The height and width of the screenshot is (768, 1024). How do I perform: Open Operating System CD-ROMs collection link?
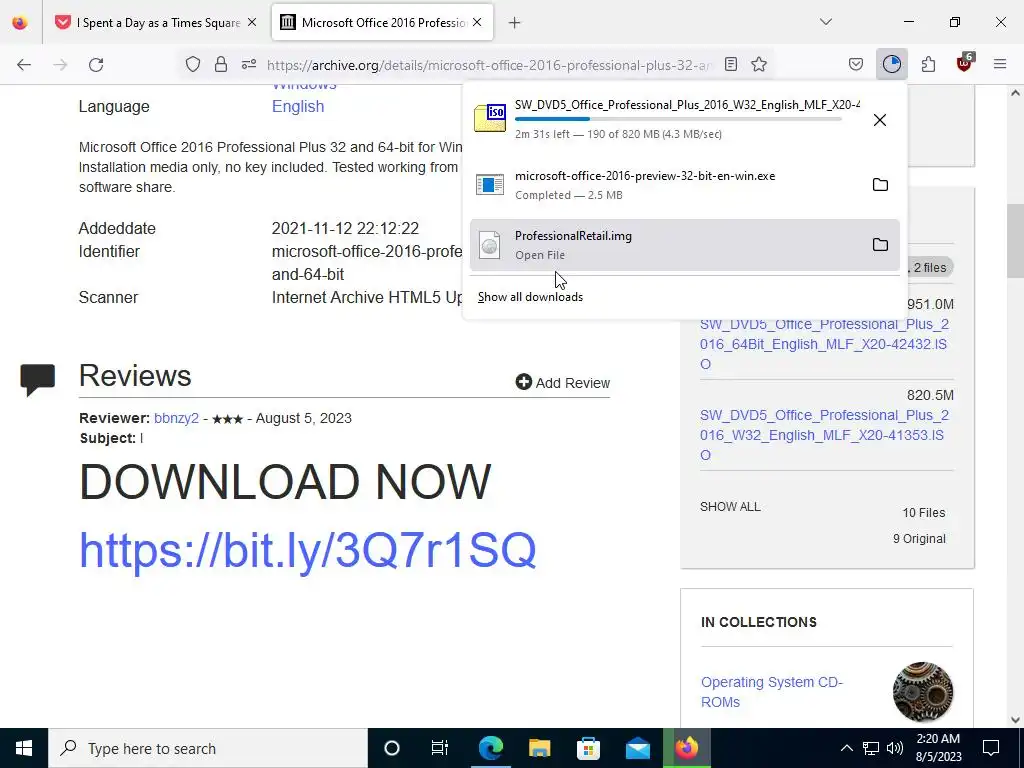(772, 692)
